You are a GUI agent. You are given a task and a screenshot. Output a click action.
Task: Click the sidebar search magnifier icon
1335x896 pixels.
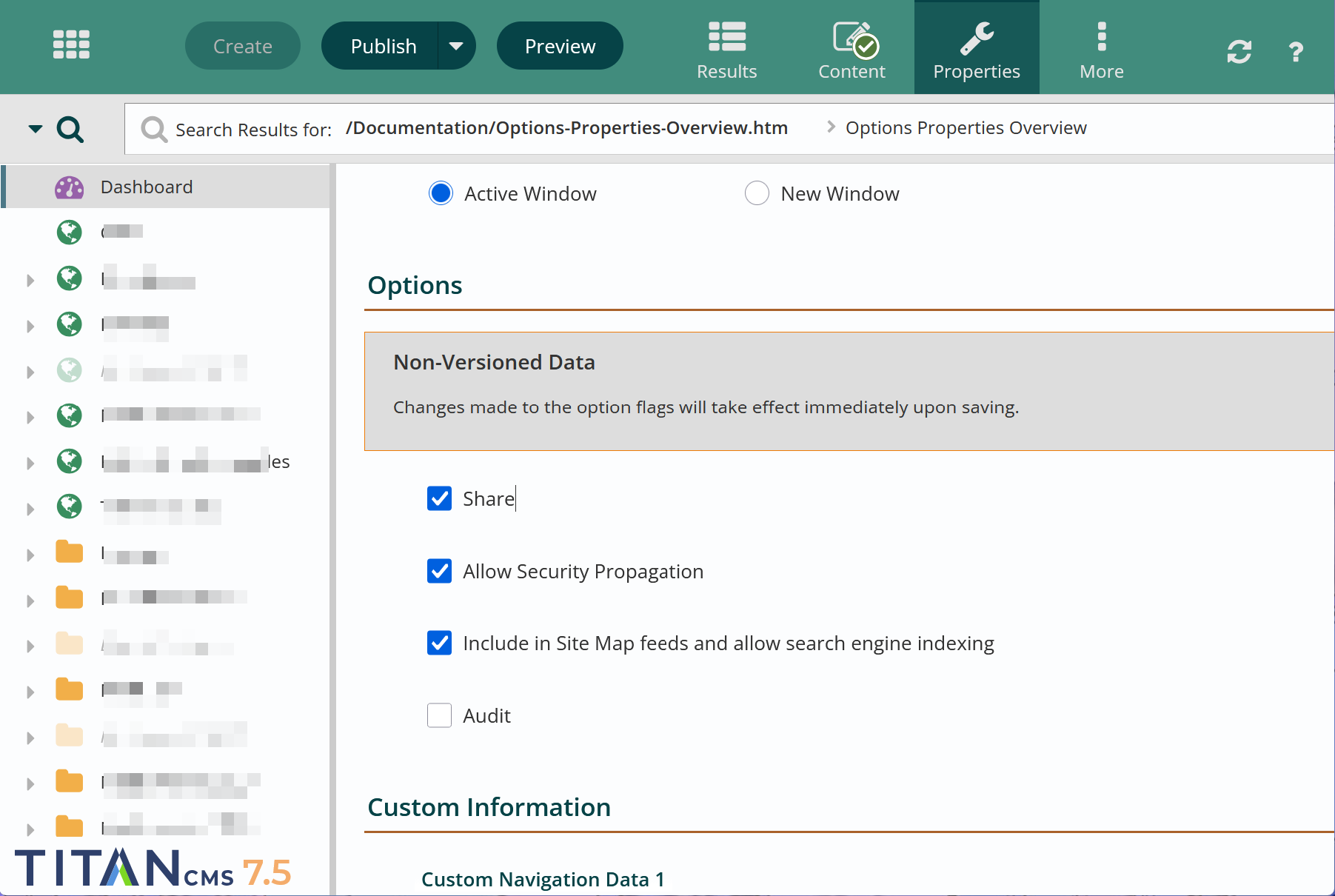tap(70, 130)
